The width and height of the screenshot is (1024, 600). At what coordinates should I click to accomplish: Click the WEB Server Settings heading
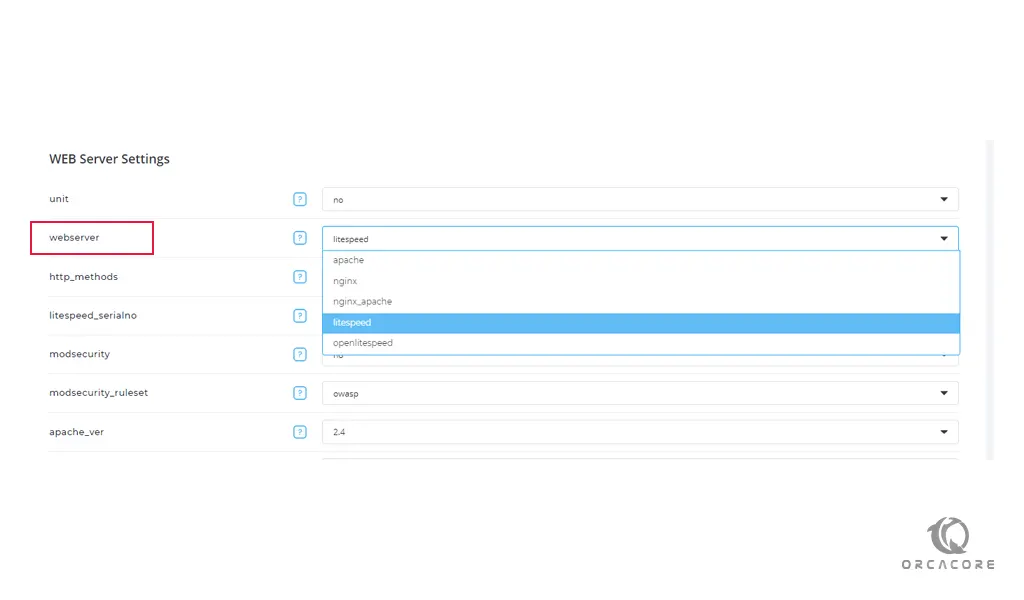[x=109, y=159]
